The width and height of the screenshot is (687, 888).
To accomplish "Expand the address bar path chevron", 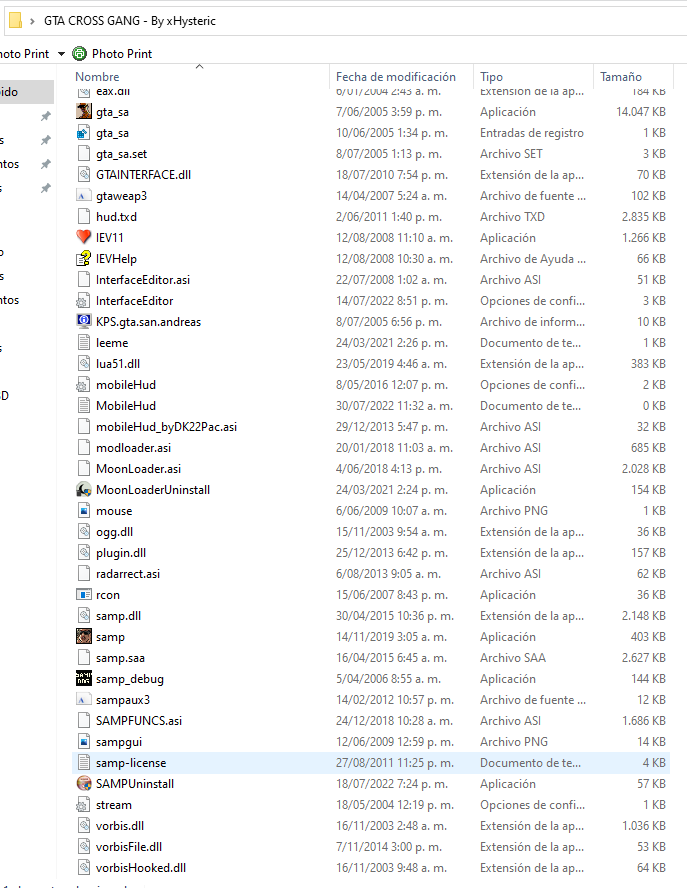I will click(32, 21).
